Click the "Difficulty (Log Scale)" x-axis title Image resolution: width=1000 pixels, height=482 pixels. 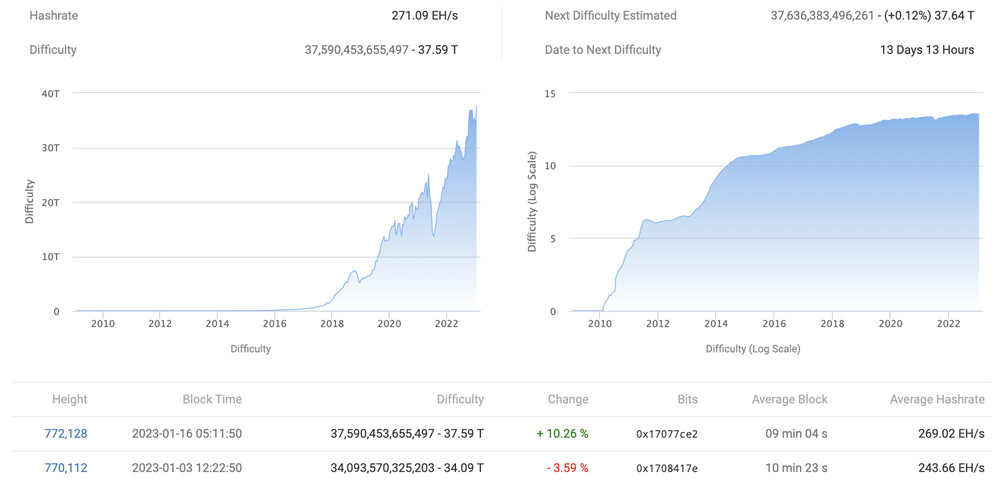click(x=752, y=349)
